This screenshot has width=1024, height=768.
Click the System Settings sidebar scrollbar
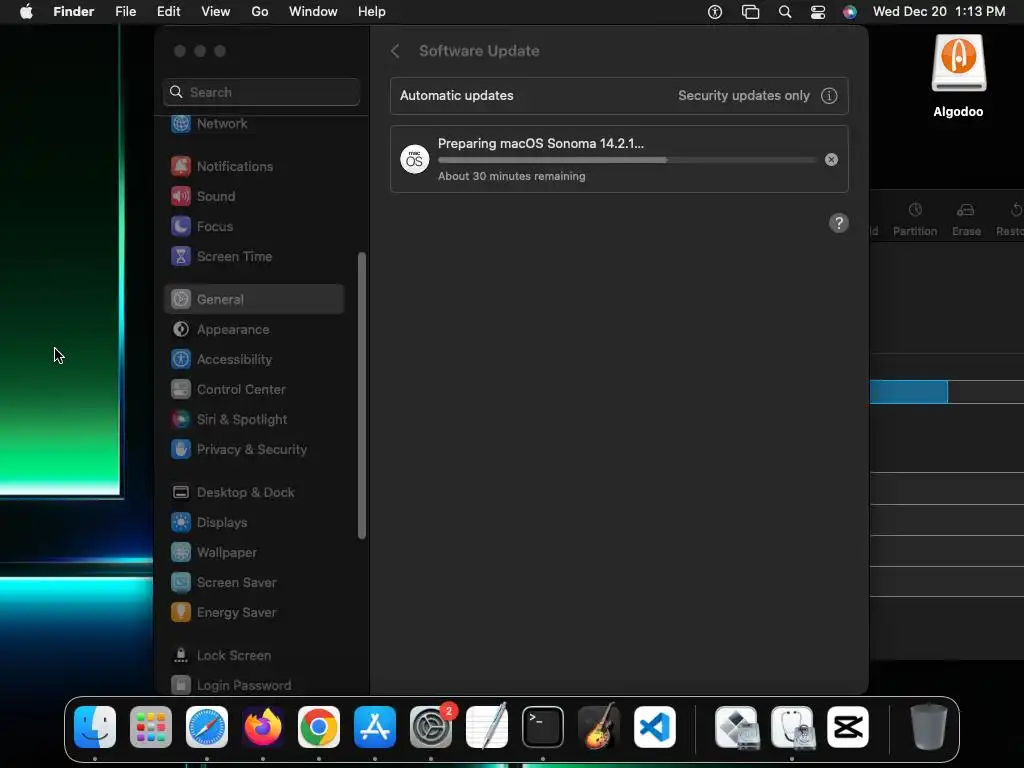coord(362,396)
